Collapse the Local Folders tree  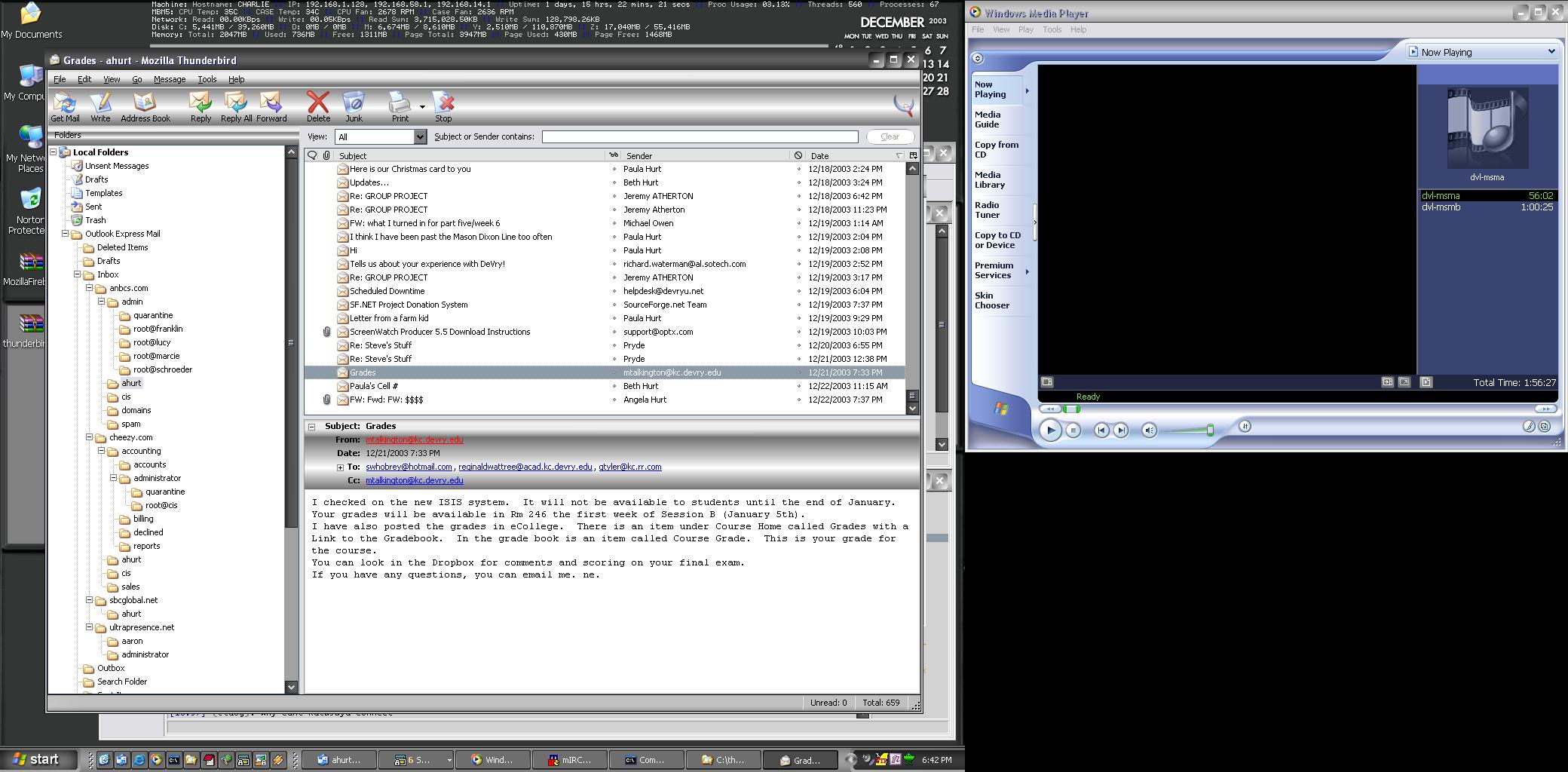coord(54,152)
